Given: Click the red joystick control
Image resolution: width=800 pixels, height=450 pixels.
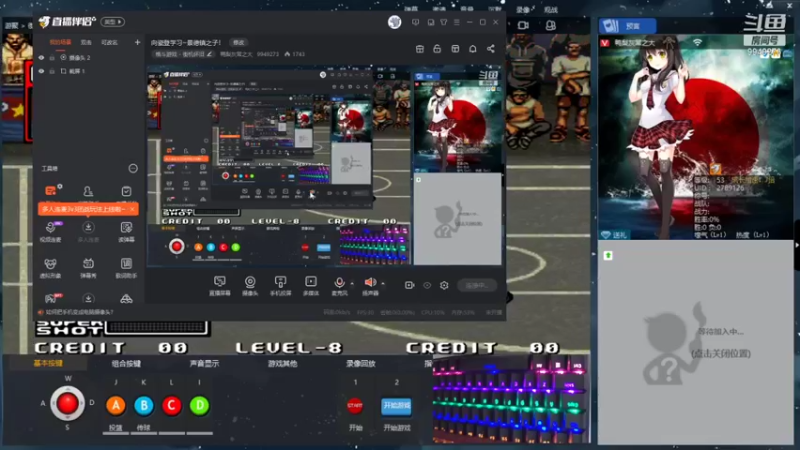Looking at the screenshot, I should point(67,404).
